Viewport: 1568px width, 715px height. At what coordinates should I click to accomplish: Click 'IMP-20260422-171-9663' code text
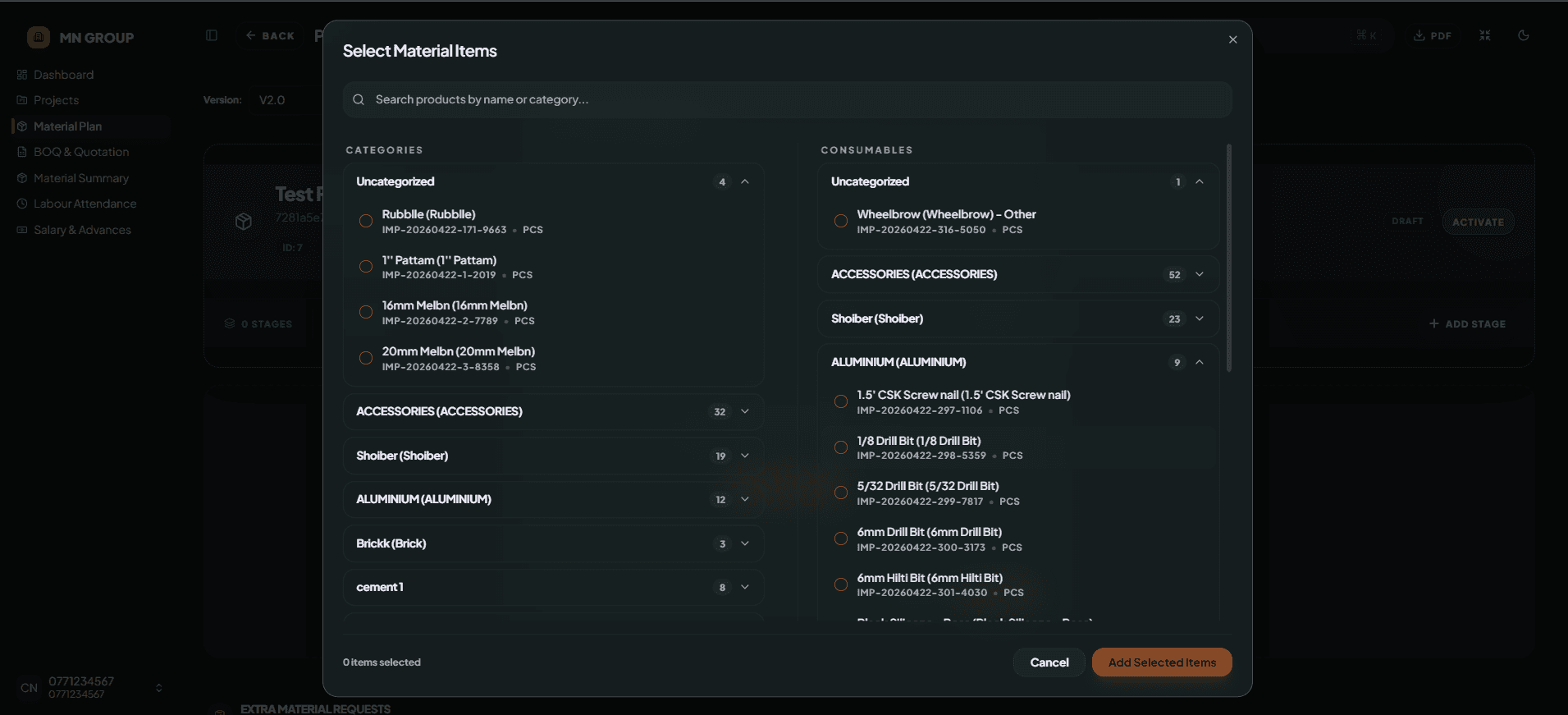coord(444,230)
